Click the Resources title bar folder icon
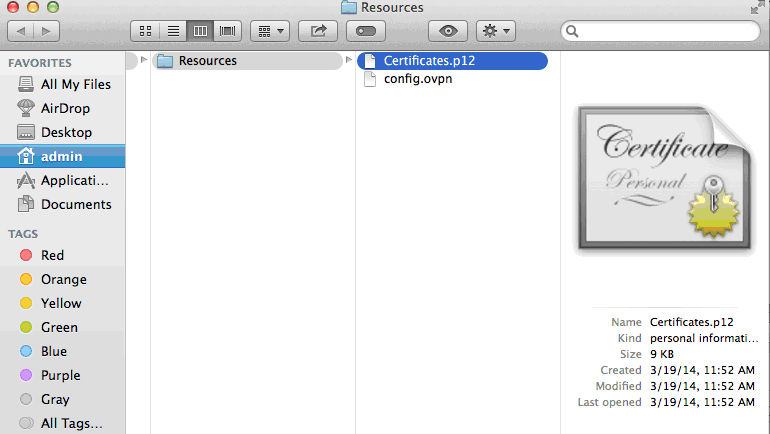 349,7
